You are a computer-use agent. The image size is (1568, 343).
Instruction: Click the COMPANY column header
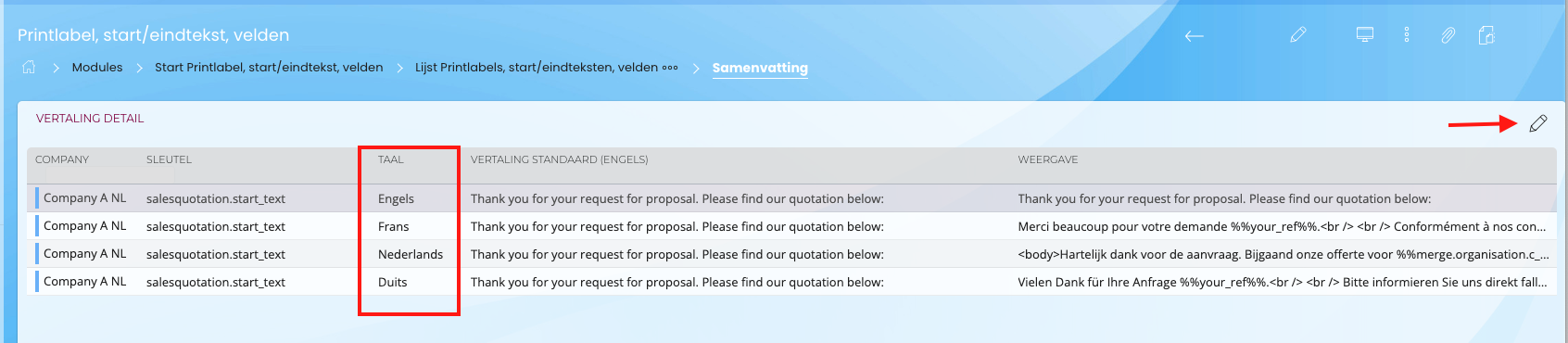tap(62, 159)
